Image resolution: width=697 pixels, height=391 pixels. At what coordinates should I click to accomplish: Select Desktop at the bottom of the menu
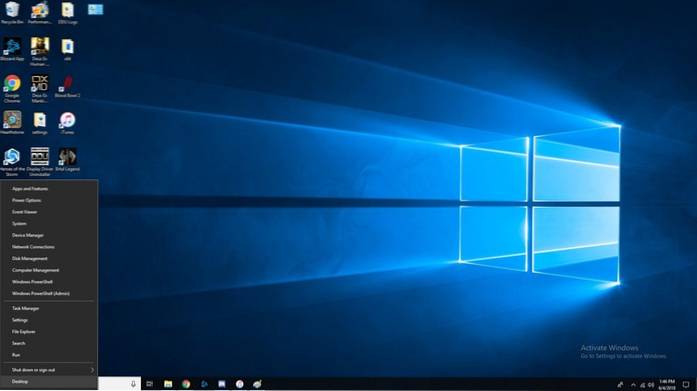pyautogui.click(x=49, y=382)
